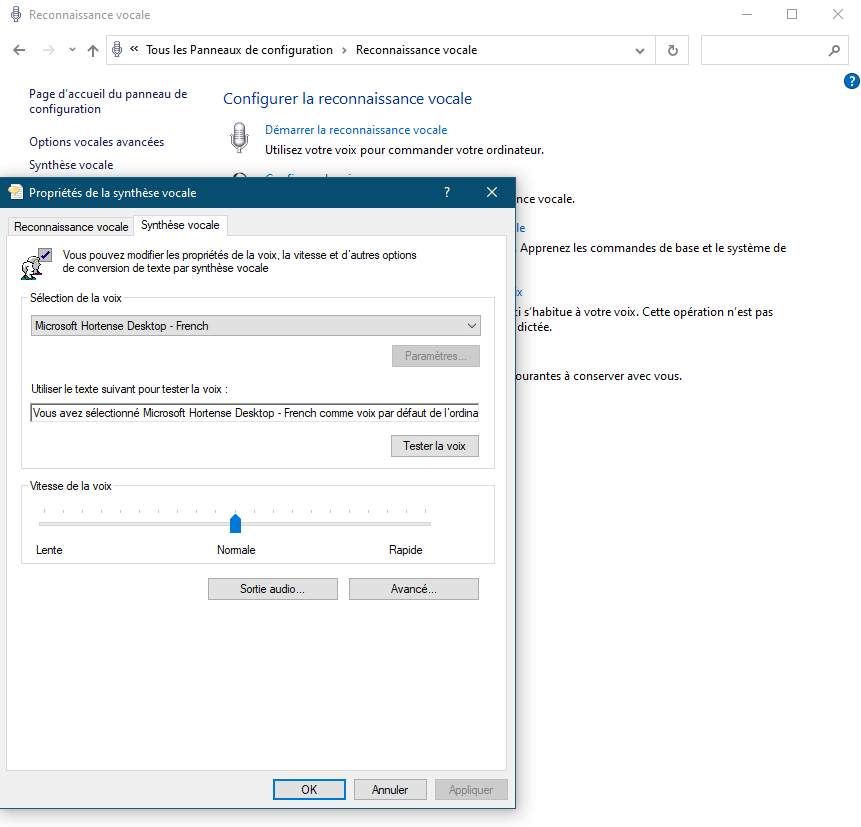Go up one folder level arrow
Screen dimensions: 861x827
tap(93, 50)
